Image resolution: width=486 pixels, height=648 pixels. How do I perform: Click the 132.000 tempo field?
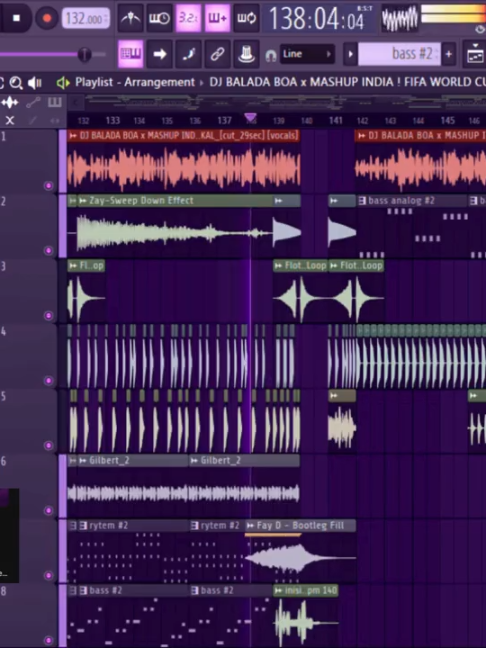click(x=86, y=19)
